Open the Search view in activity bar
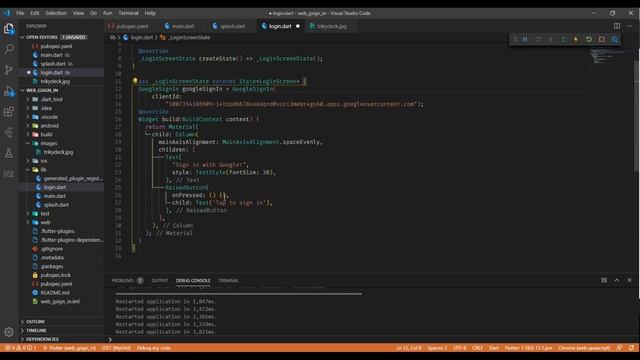640x360 pixels. tap(9, 49)
